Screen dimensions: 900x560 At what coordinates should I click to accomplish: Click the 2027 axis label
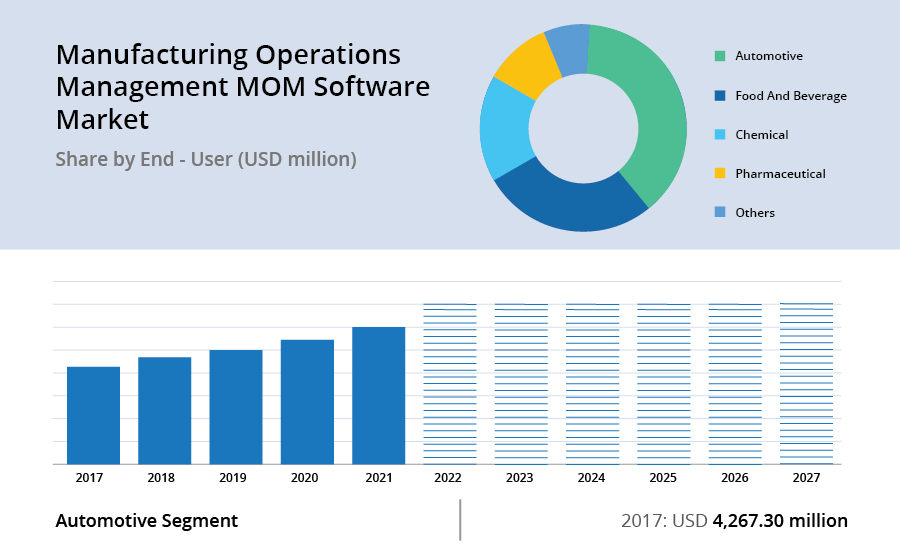click(806, 477)
